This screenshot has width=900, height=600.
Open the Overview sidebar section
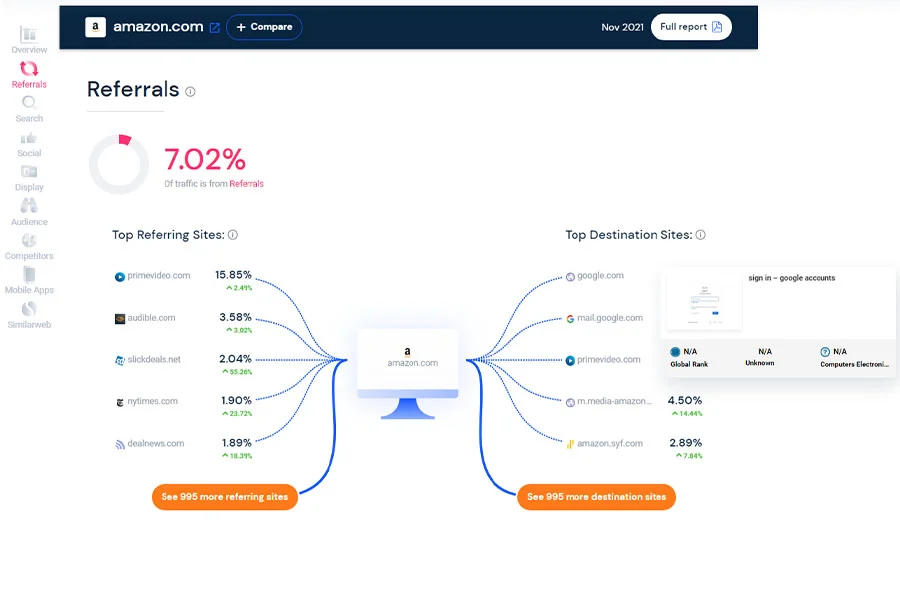(29, 40)
